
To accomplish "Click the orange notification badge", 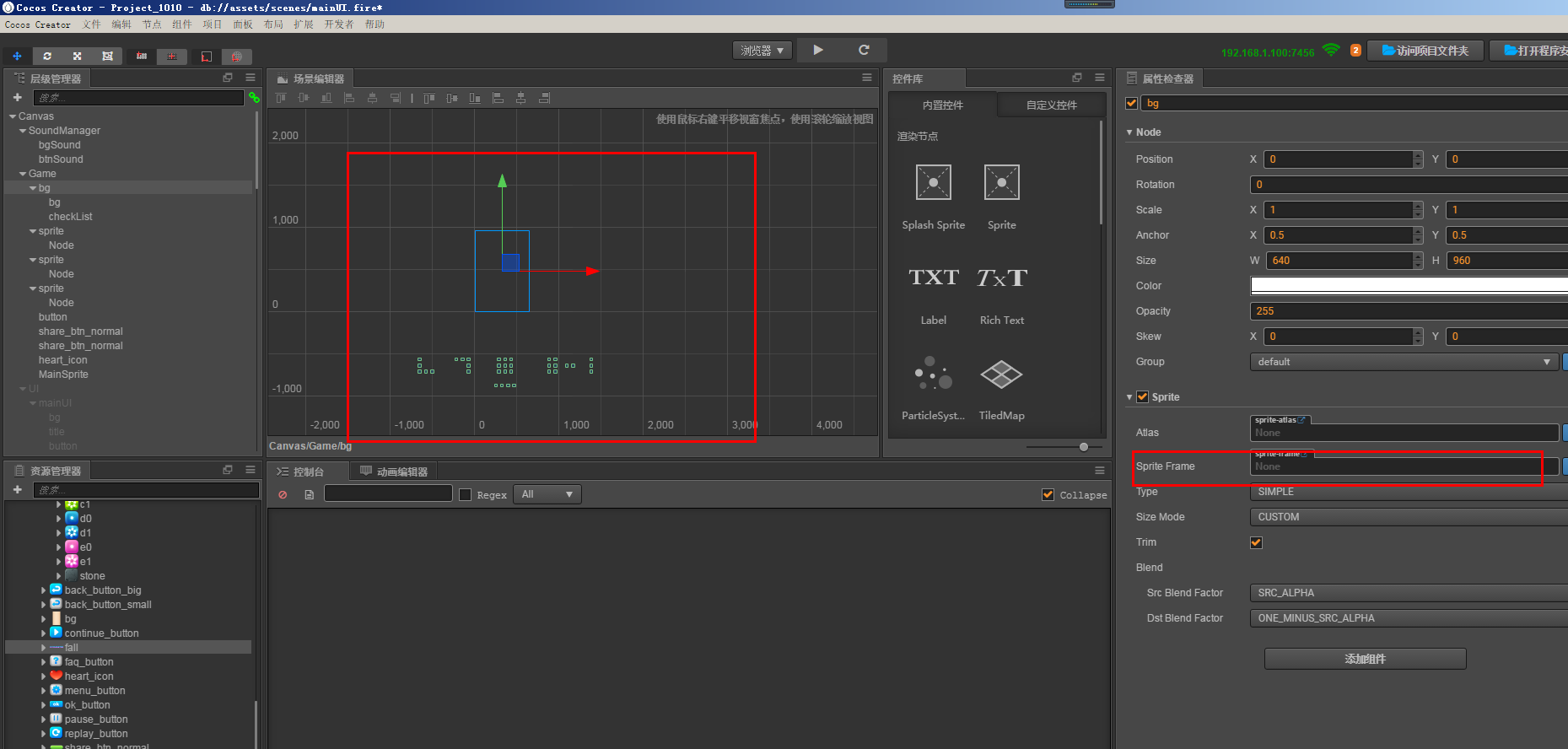I will click(x=1355, y=51).
